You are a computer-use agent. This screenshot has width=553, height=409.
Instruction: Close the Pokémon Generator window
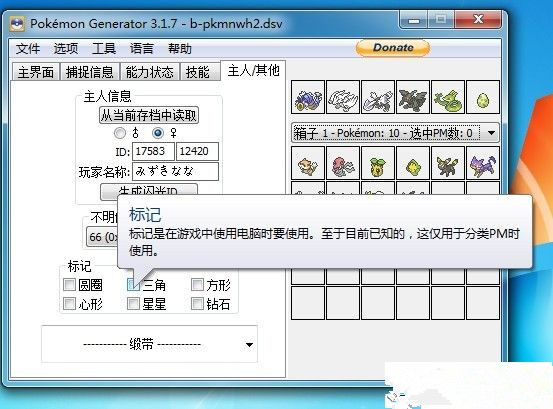[478, 20]
